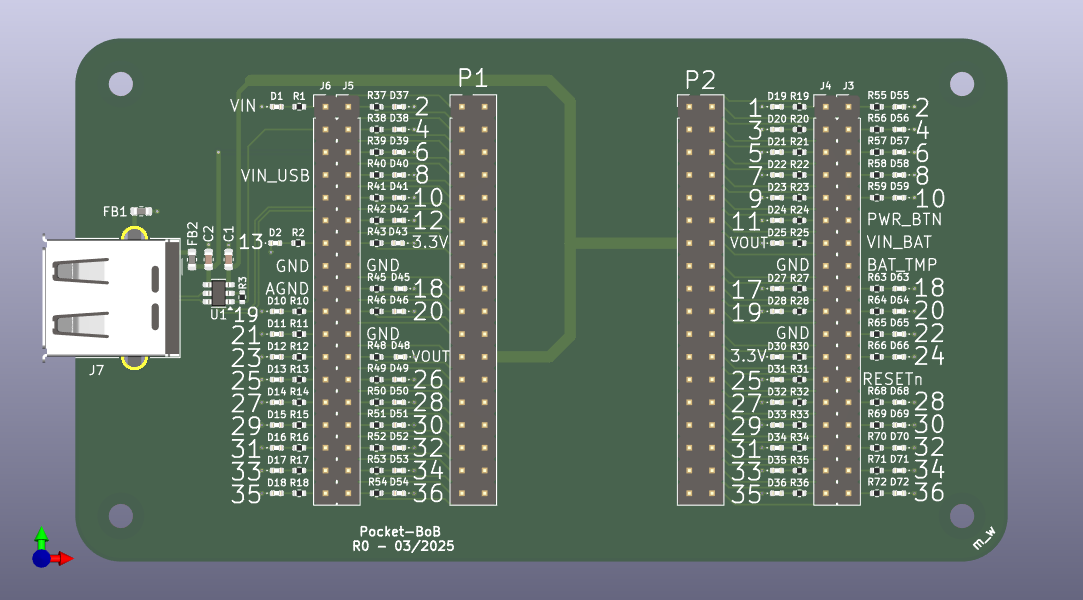The width and height of the screenshot is (1083, 600).
Task: Click the R54 resistor reference label
Action: coord(377,482)
